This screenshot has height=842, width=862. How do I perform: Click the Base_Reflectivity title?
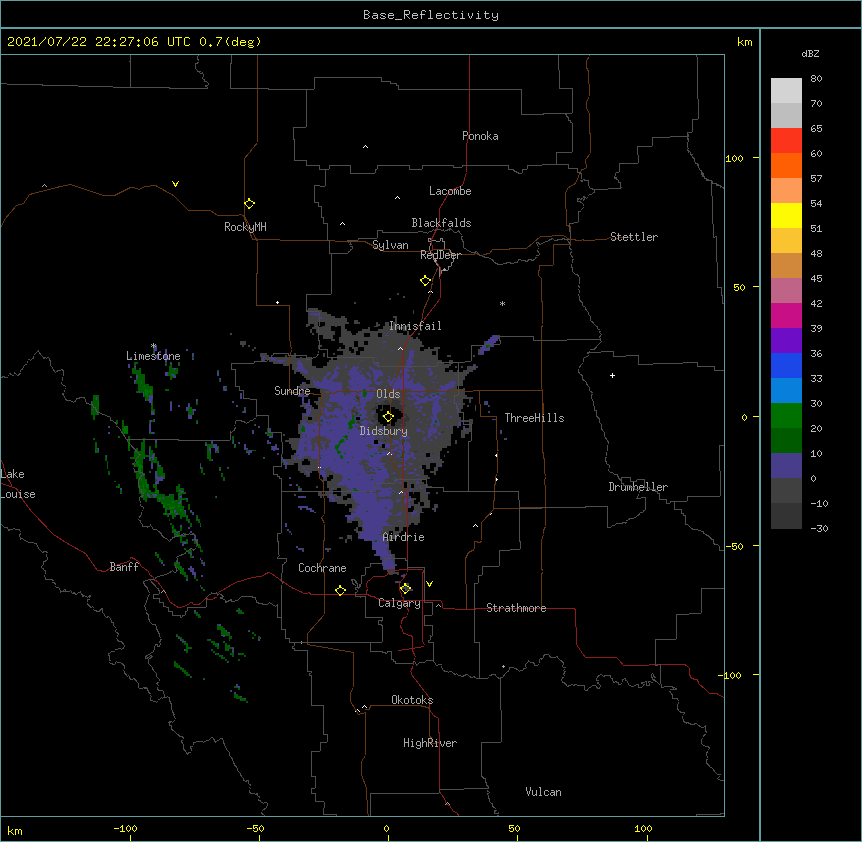431,15
